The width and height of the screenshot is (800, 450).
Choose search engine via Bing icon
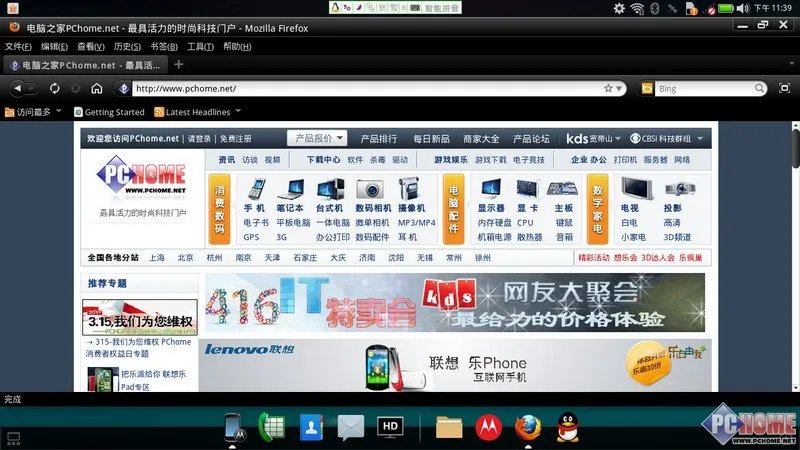647,88
